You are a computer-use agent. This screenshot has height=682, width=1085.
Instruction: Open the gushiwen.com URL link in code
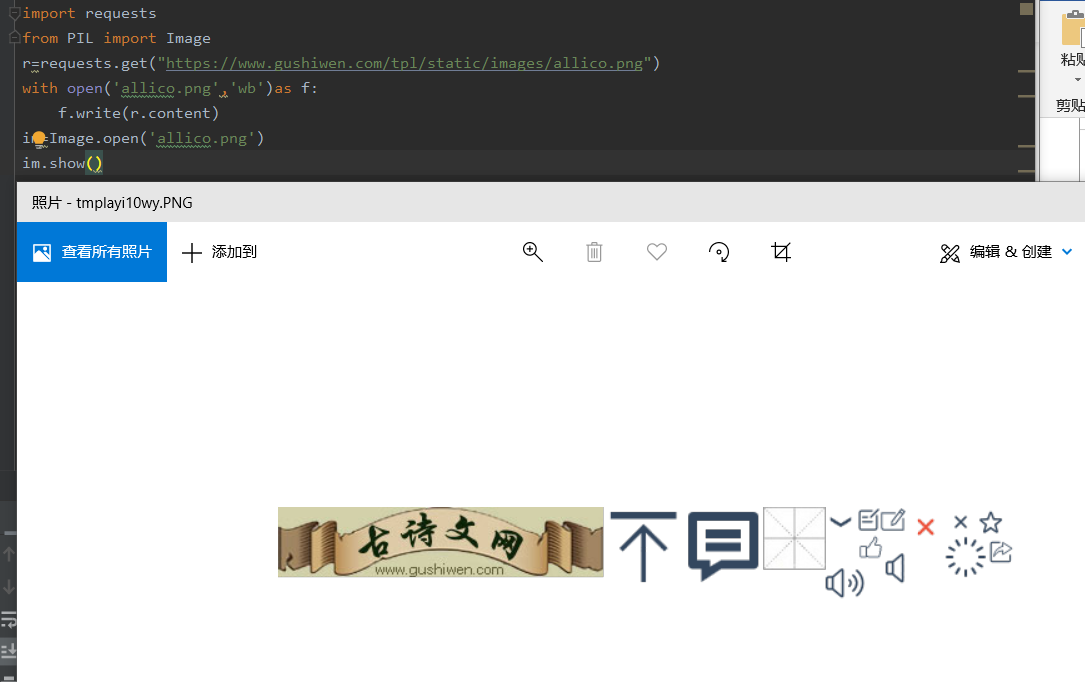pyautogui.click(x=404, y=64)
